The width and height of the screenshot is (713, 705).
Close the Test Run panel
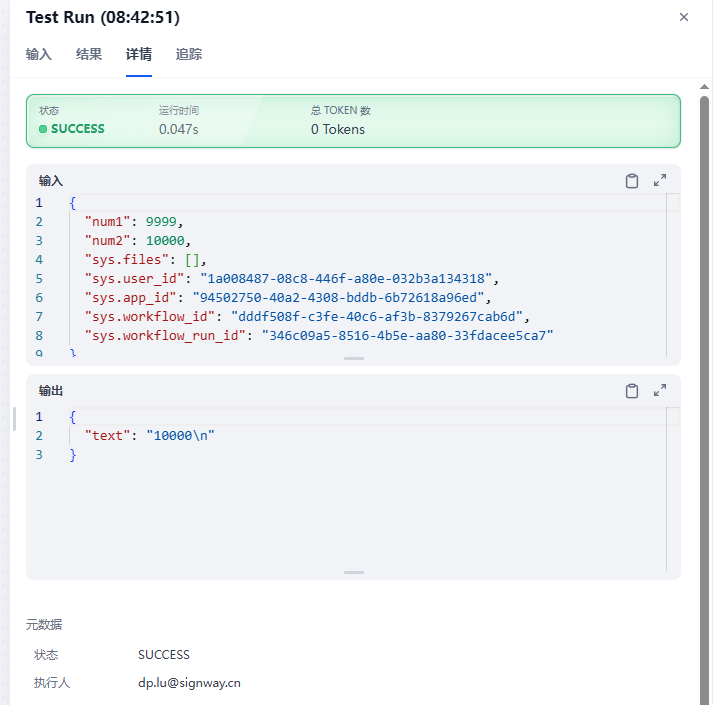683,17
